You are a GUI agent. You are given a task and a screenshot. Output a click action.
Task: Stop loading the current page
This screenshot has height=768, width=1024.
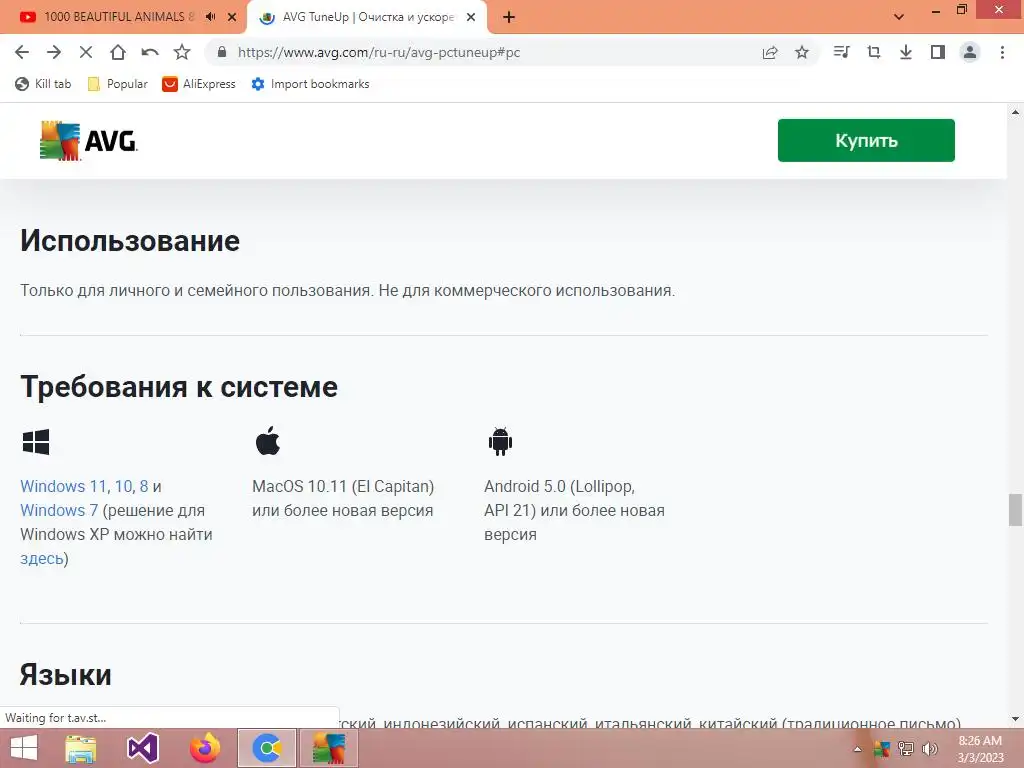(86, 52)
